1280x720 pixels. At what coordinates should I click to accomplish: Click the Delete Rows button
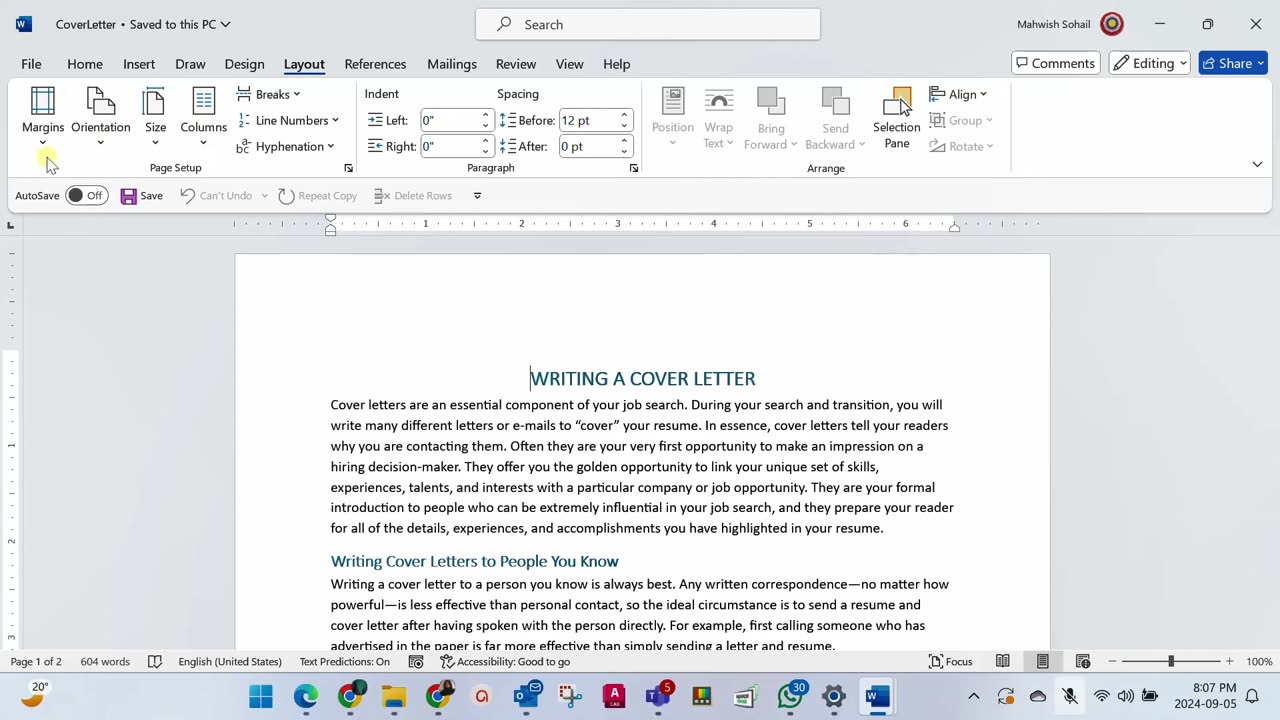click(413, 196)
